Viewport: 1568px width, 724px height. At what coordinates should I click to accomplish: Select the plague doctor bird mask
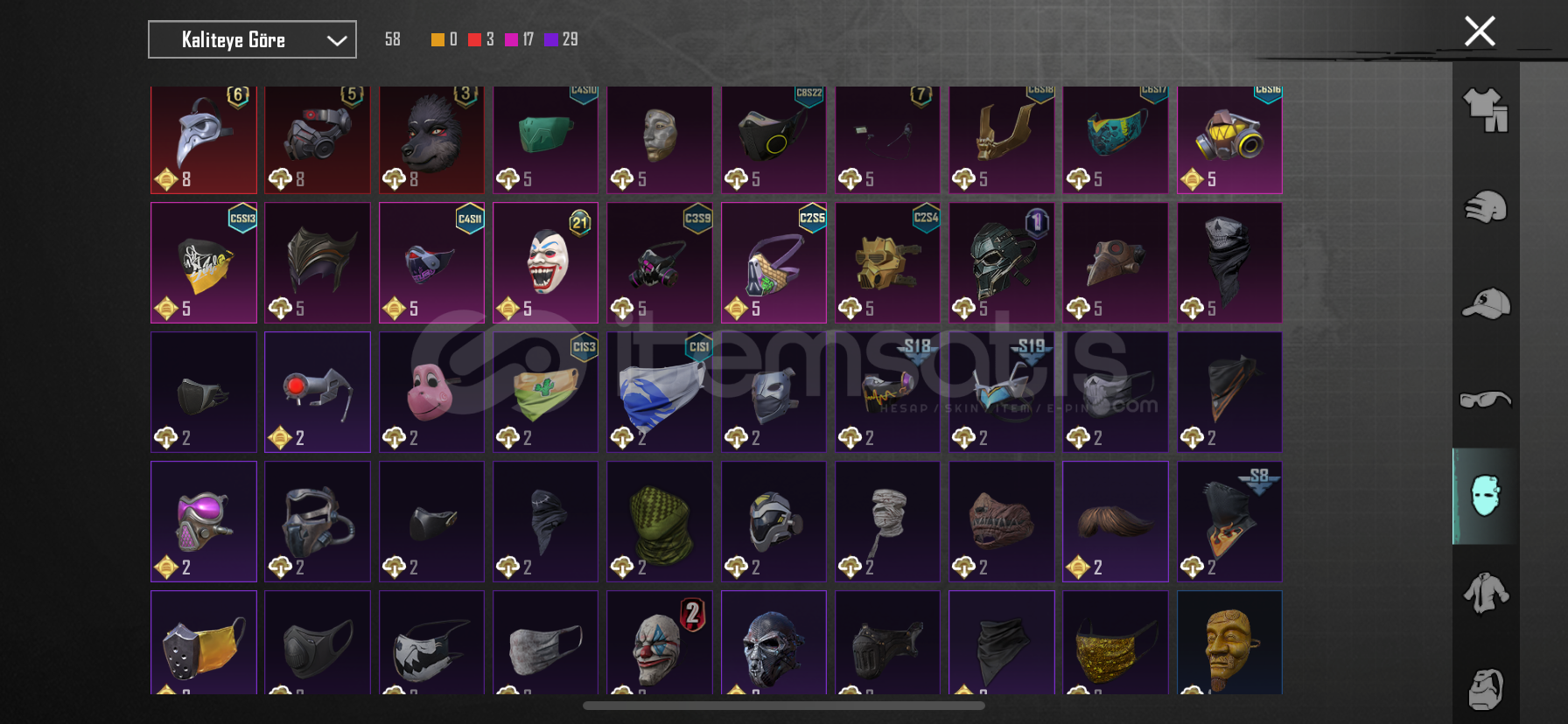pyautogui.click(x=204, y=140)
